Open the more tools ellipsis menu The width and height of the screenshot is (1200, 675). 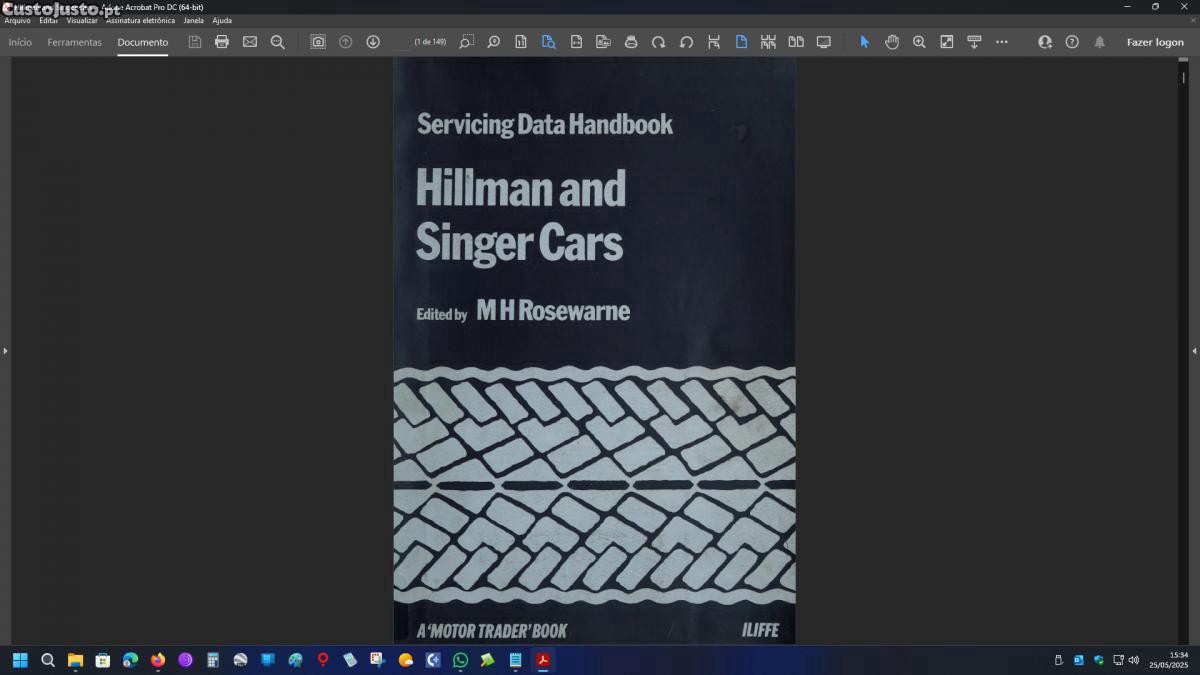1002,42
